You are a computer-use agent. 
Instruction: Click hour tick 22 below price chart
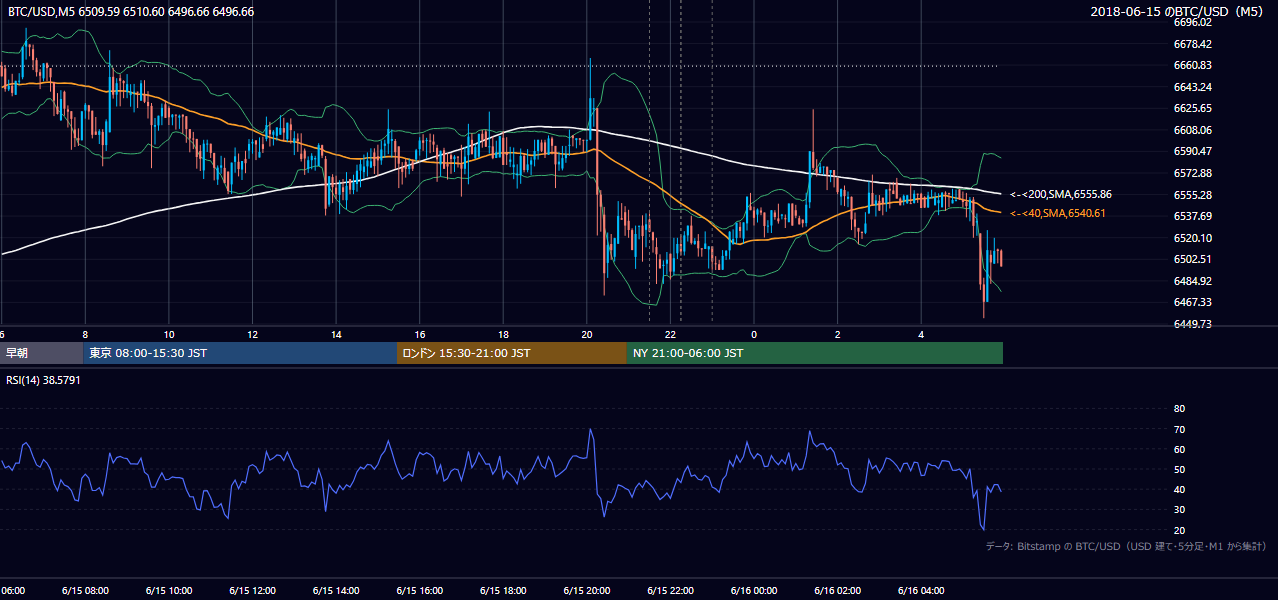click(671, 334)
